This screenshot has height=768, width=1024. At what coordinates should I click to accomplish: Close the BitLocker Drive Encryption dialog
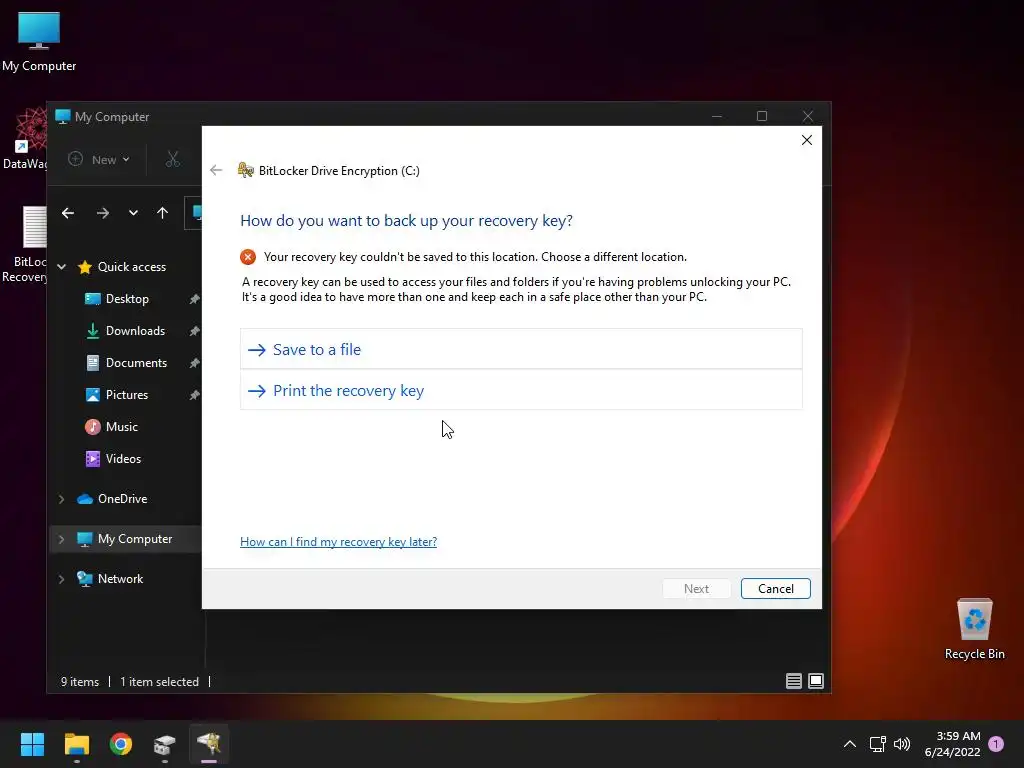click(x=807, y=140)
